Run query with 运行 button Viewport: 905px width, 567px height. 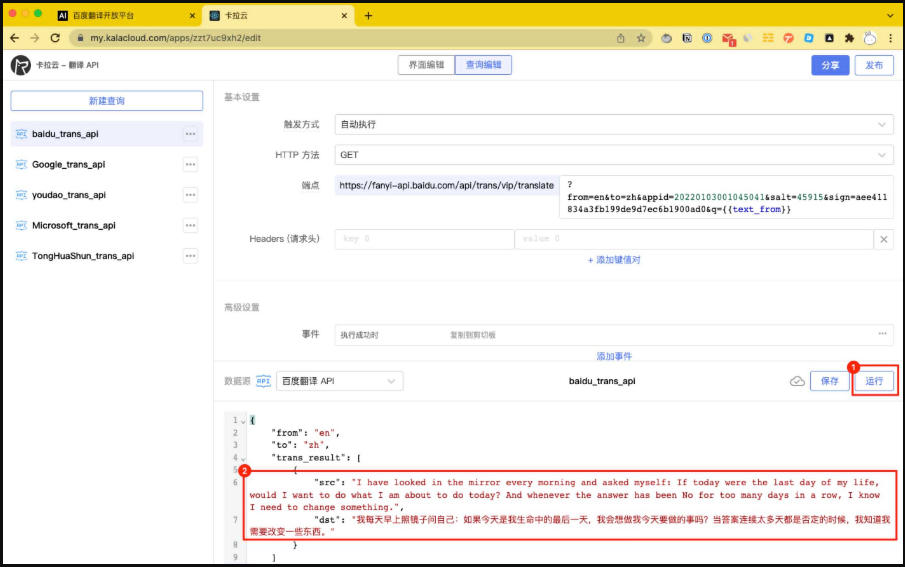click(874, 381)
